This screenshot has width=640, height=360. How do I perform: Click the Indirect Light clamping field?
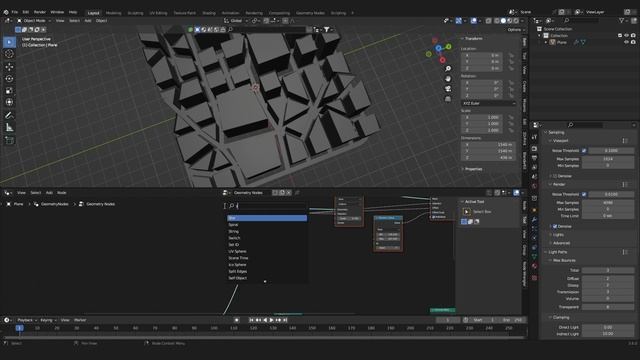(608, 333)
